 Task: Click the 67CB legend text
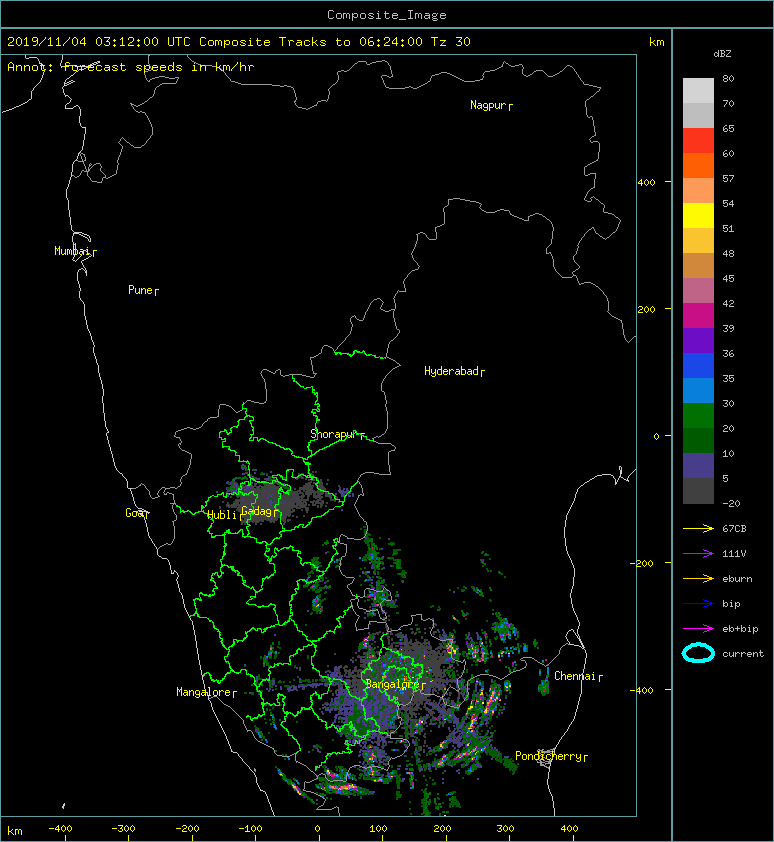point(734,528)
